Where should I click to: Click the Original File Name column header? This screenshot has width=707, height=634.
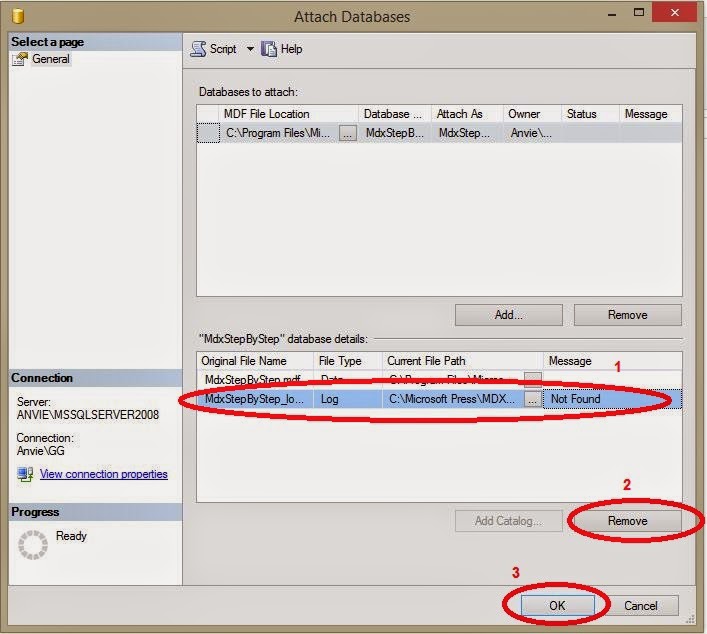[x=255, y=361]
